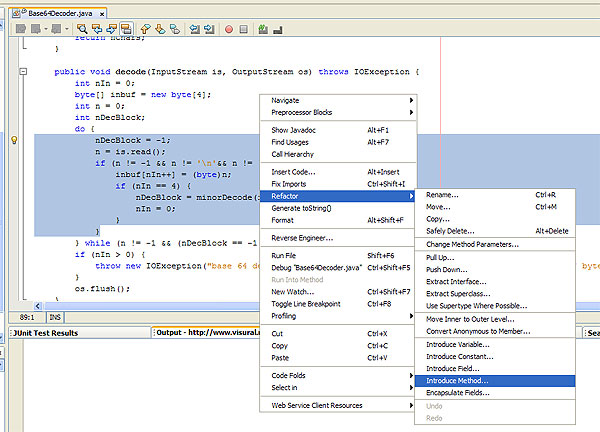Click Find Next Occurrence toolbar icon
The height and width of the screenshot is (432, 600).
pyautogui.click(x=111, y=29)
